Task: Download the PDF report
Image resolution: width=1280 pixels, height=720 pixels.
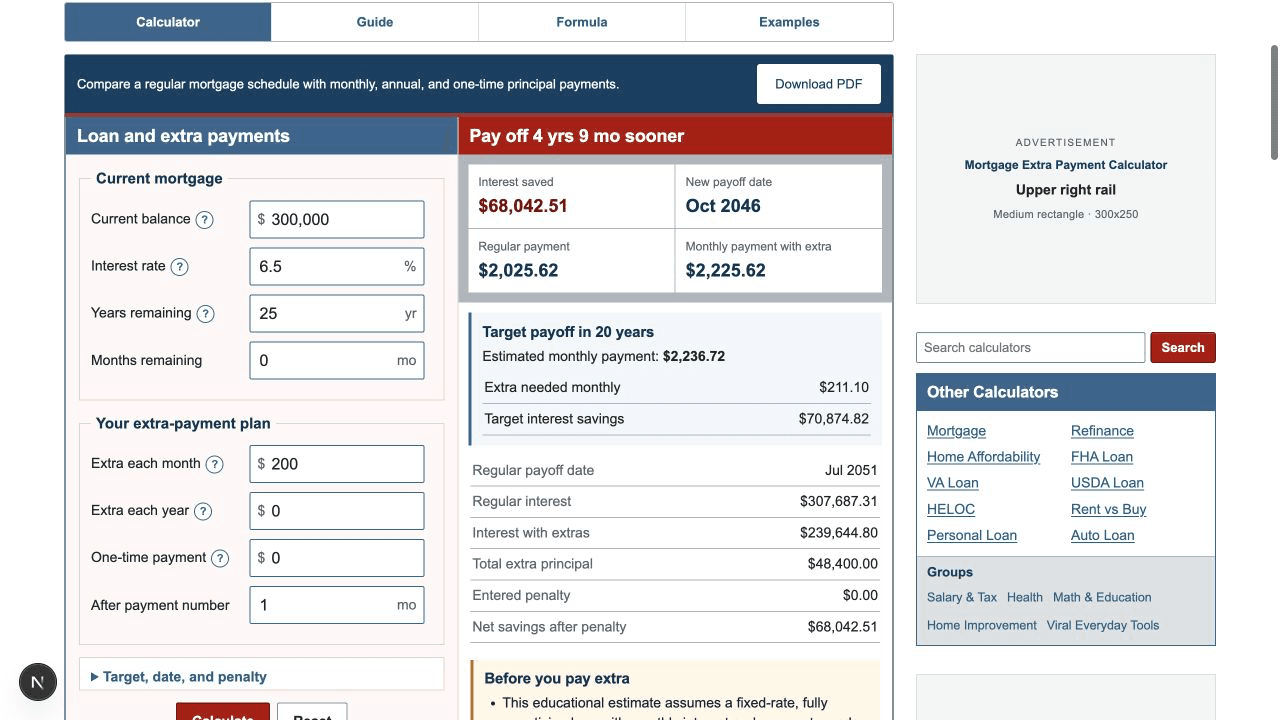Action: (x=819, y=84)
